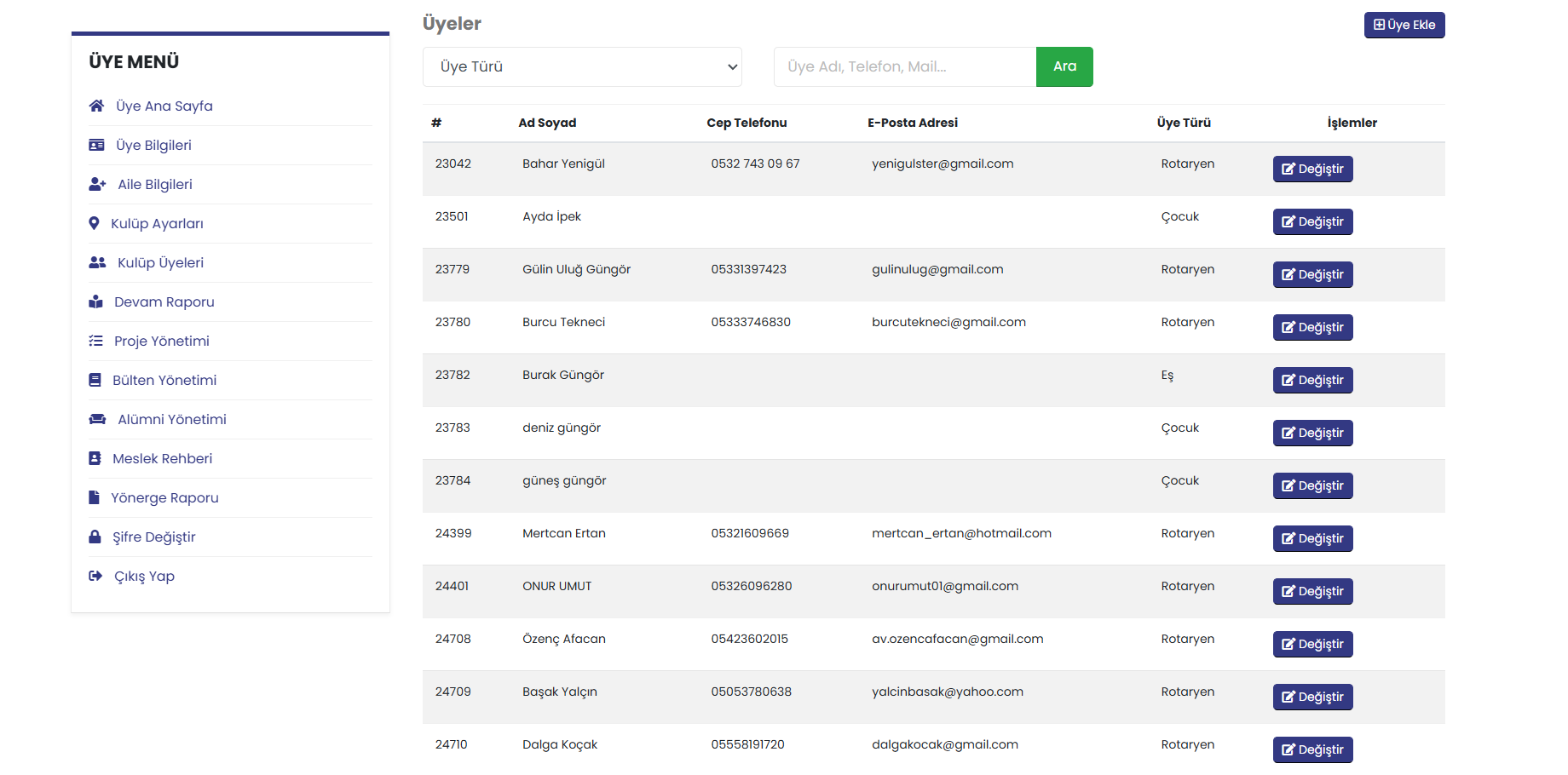The height and width of the screenshot is (775, 1568).
Task: Click the task list icon for Proje Yönetimi
Action: pos(95,341)
